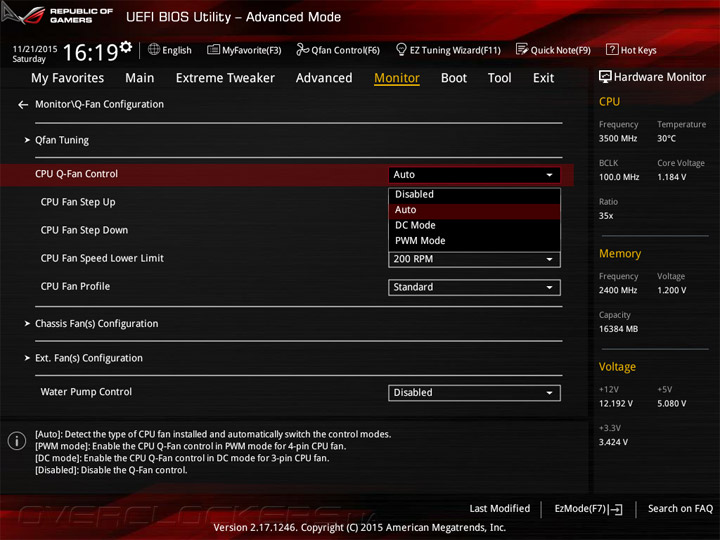Click the Hardware Monitor screen icon
The height and width of the screenshot is (540, 720).
[605, 77]
